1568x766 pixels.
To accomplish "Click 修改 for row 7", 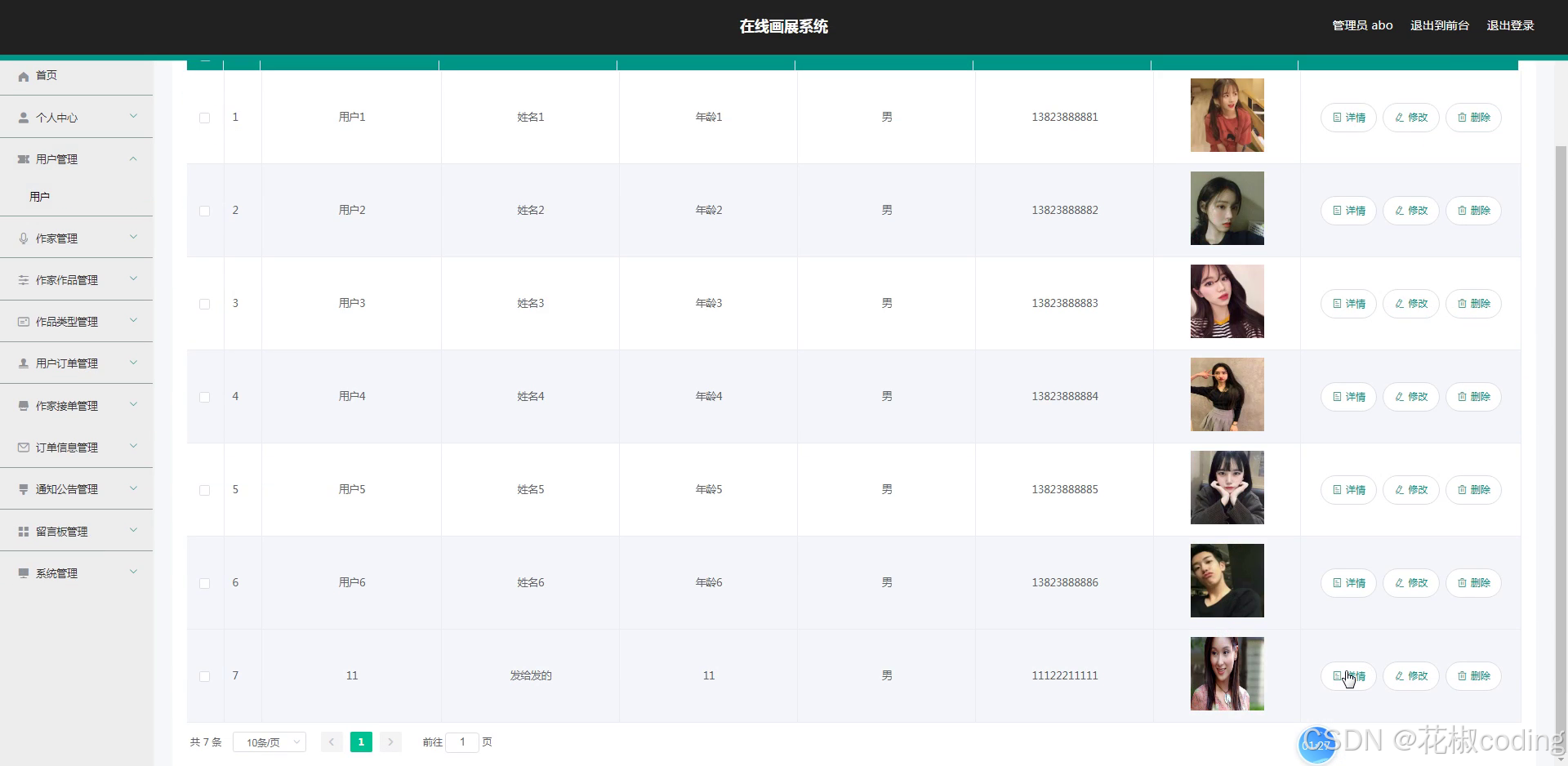I will 1410,676.
